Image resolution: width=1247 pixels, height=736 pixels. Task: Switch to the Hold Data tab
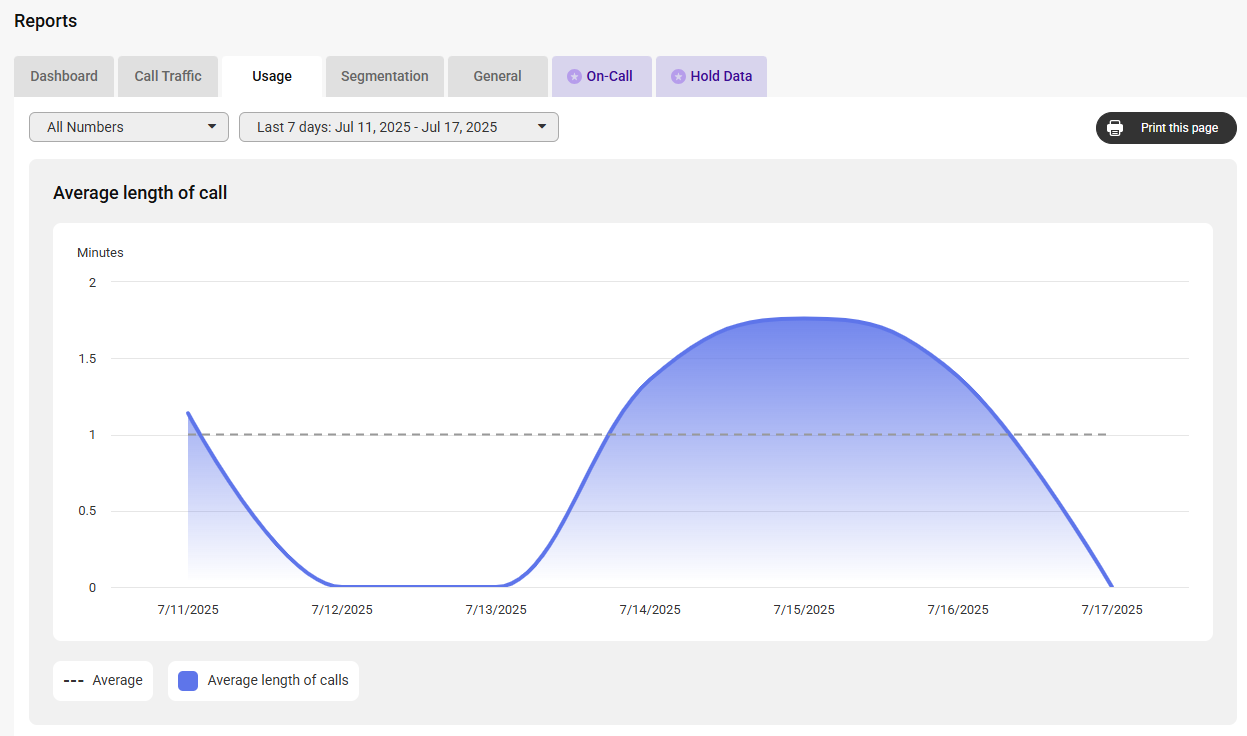point(711,76)
